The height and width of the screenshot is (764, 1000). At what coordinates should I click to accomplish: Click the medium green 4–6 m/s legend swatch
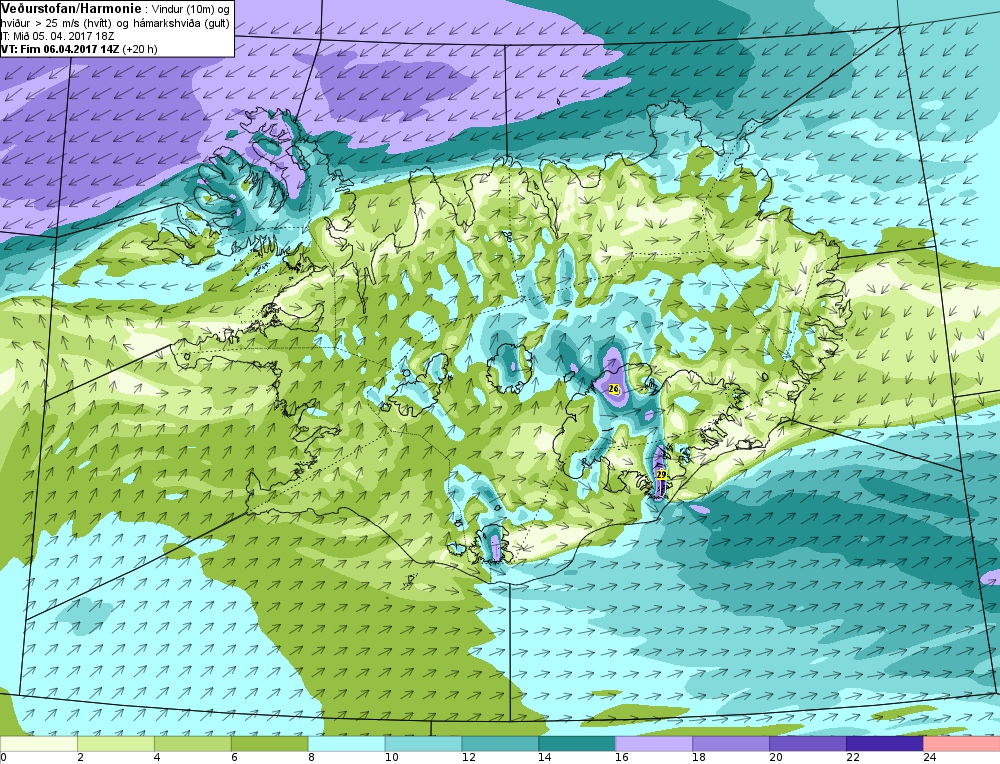click(x=193, y=744)
